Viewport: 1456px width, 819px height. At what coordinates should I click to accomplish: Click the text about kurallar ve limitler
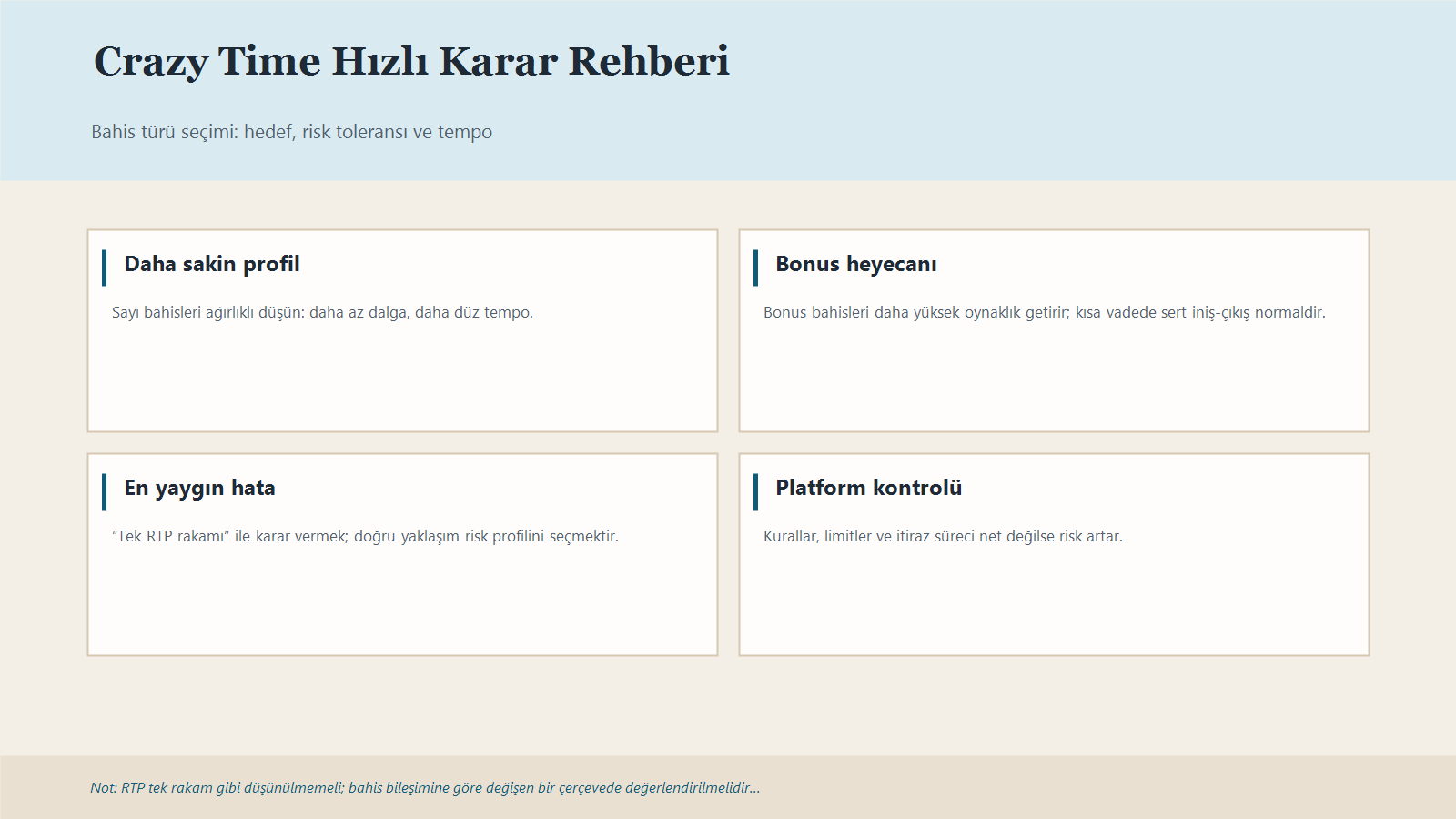pyautogui.click(x=944, y=536)
